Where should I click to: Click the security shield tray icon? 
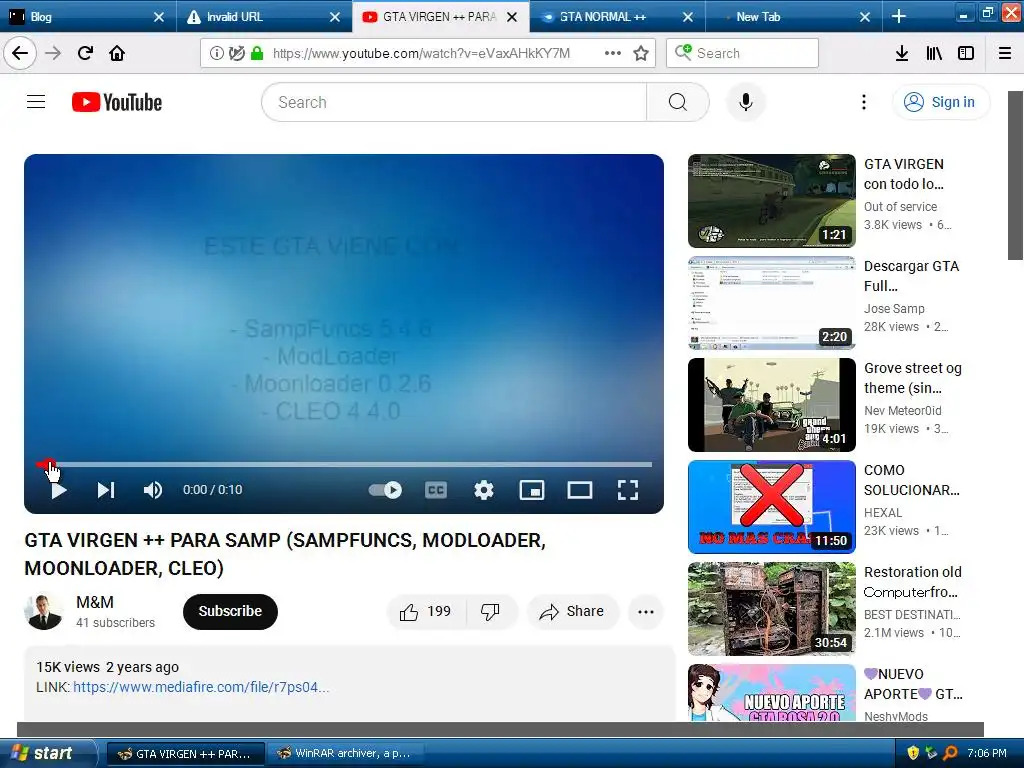point(913,753)
